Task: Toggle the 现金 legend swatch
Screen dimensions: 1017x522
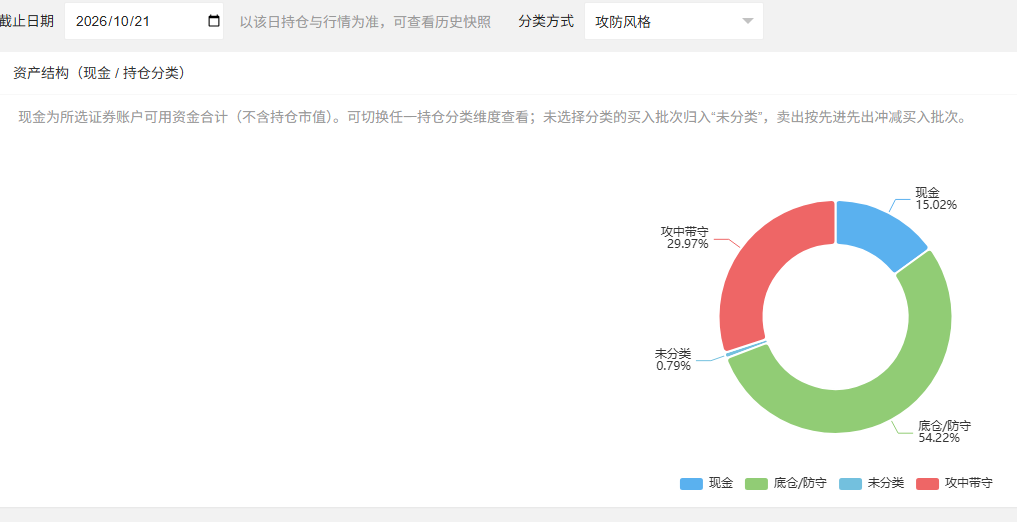Action: (x=691, y=484)
